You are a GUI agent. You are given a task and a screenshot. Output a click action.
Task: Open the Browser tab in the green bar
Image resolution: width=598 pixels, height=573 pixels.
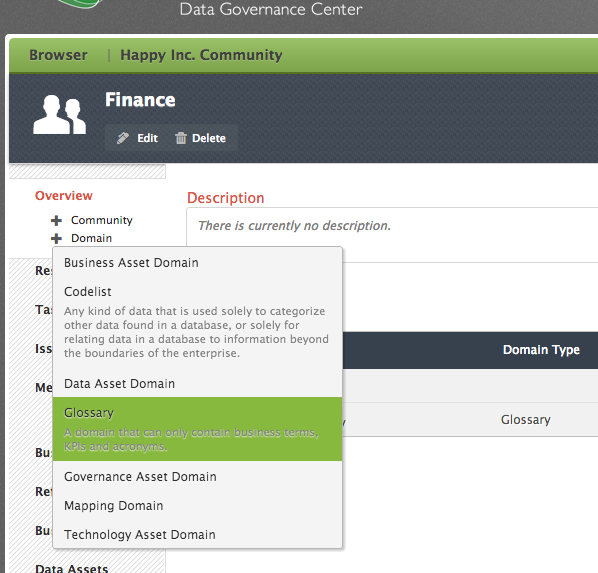pos(58,55)
